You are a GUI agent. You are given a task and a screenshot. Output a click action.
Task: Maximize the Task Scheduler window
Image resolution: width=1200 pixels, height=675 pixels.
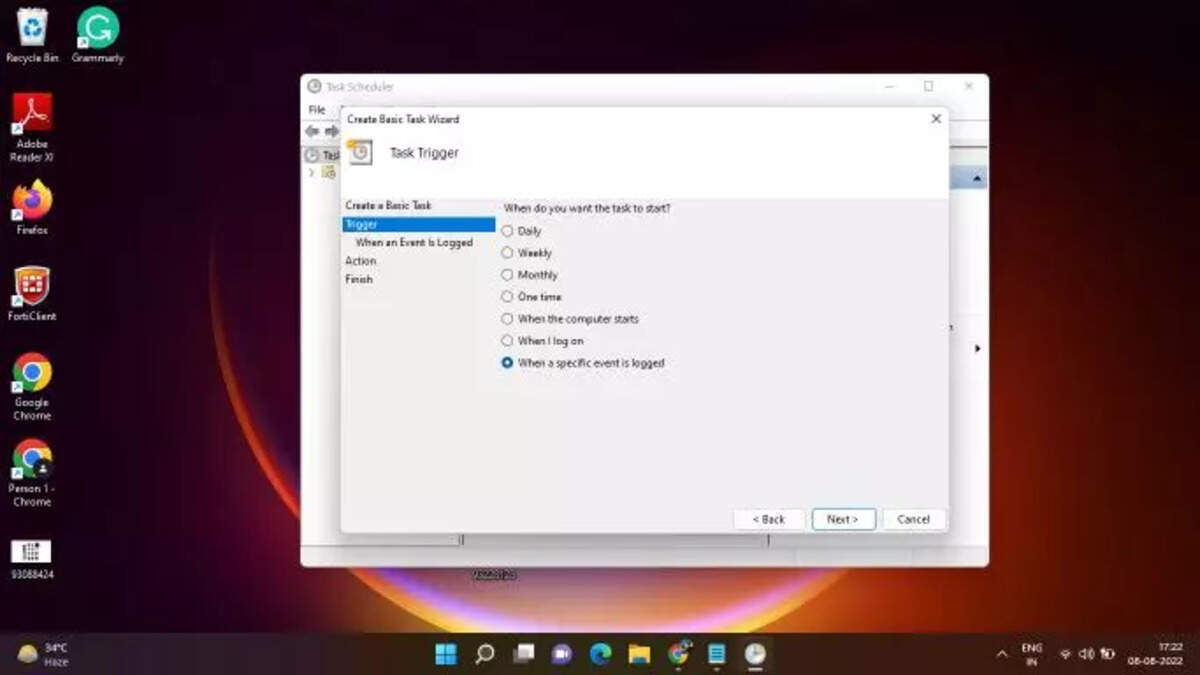[x=929, y=87]
